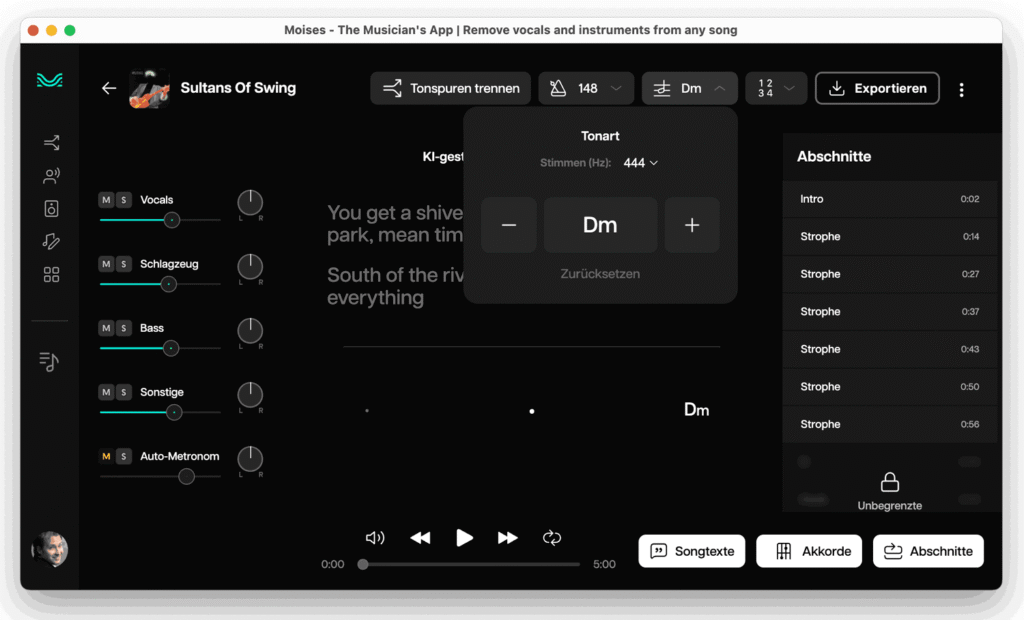Click the playback progress bar
1024x620 pixels.
click(468, 564)
